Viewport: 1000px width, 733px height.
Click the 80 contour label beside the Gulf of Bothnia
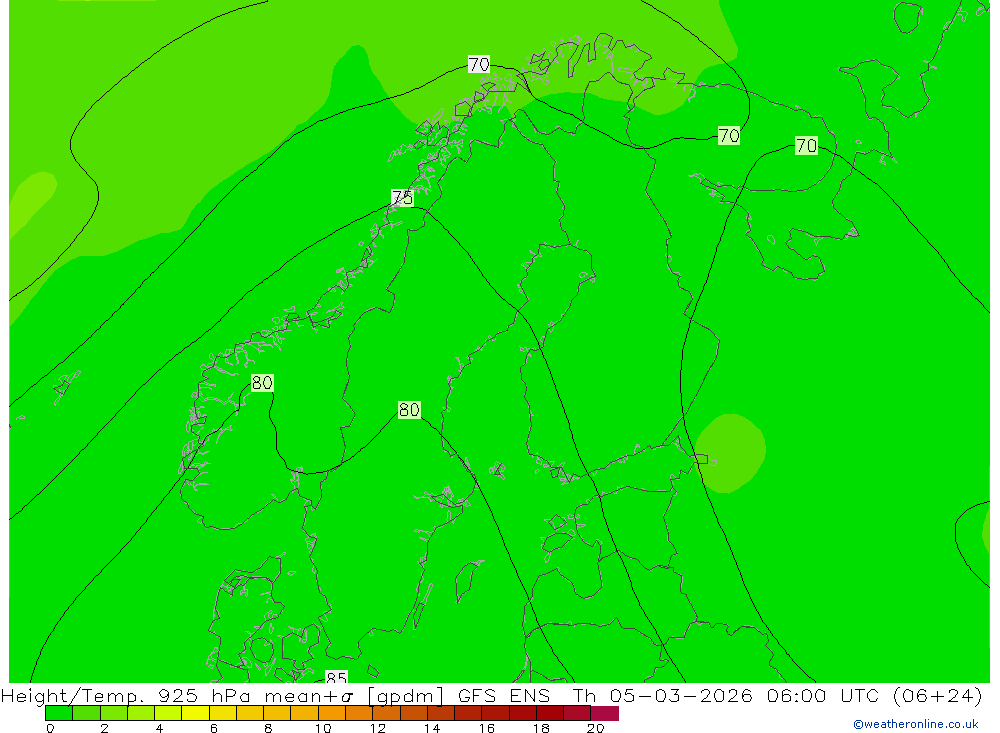point(409,410)
